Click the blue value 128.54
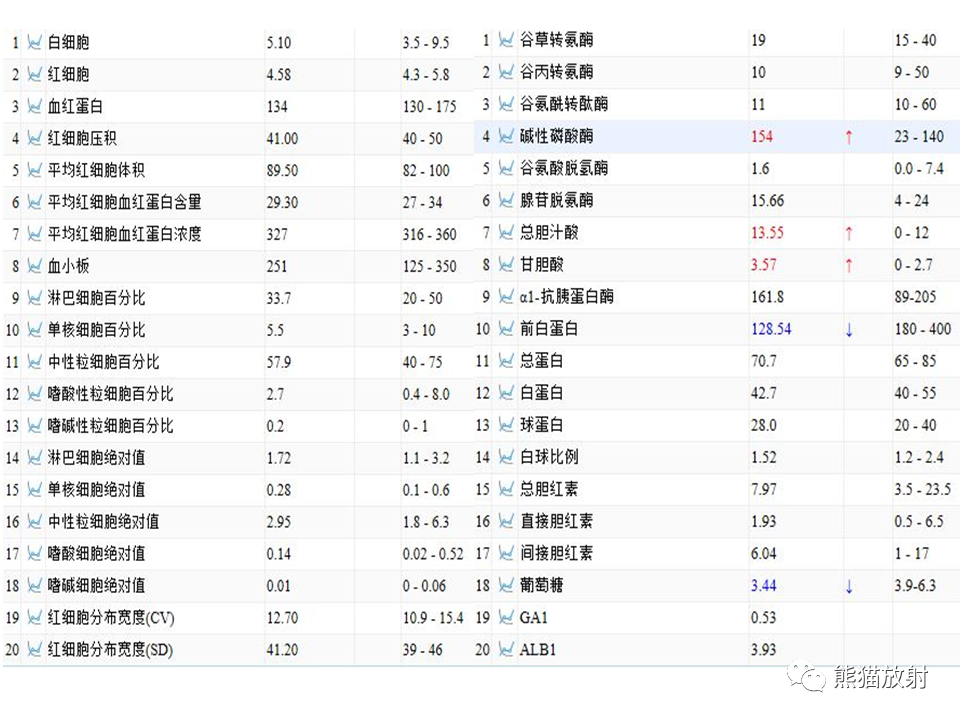960x720 pixels. click(771, 329)
